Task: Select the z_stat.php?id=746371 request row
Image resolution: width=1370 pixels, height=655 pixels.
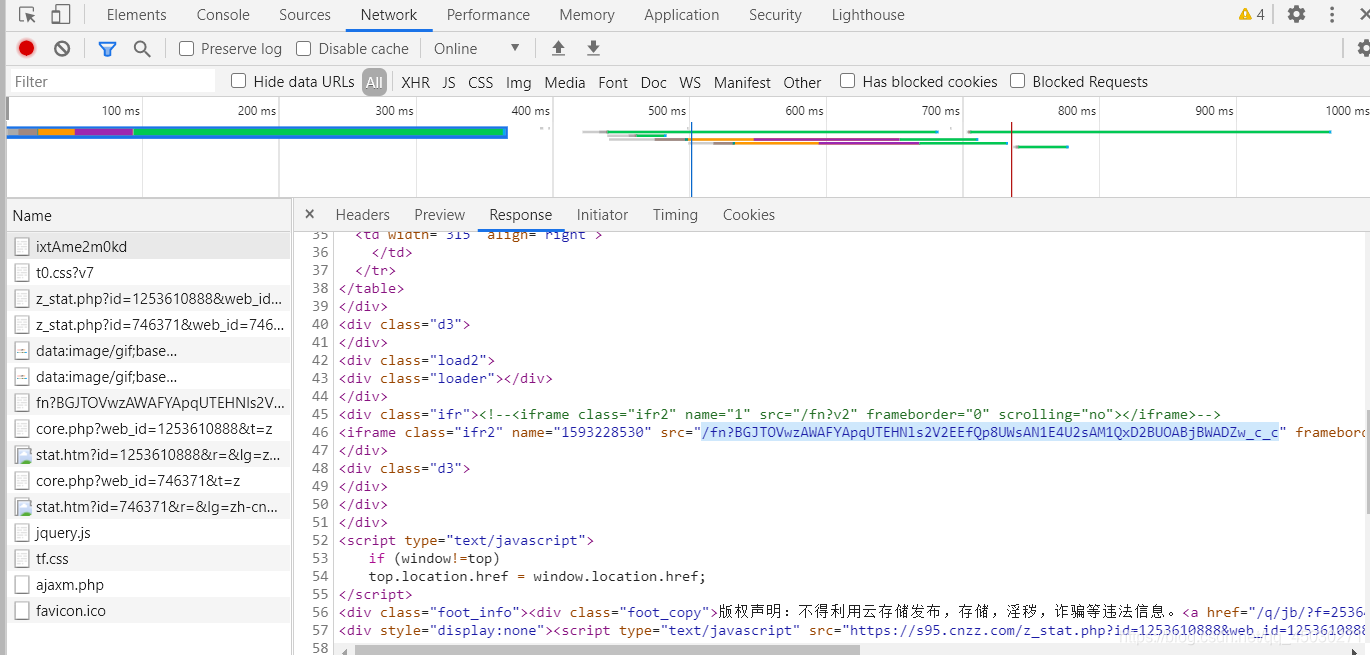Action: [x=148, y=325]
